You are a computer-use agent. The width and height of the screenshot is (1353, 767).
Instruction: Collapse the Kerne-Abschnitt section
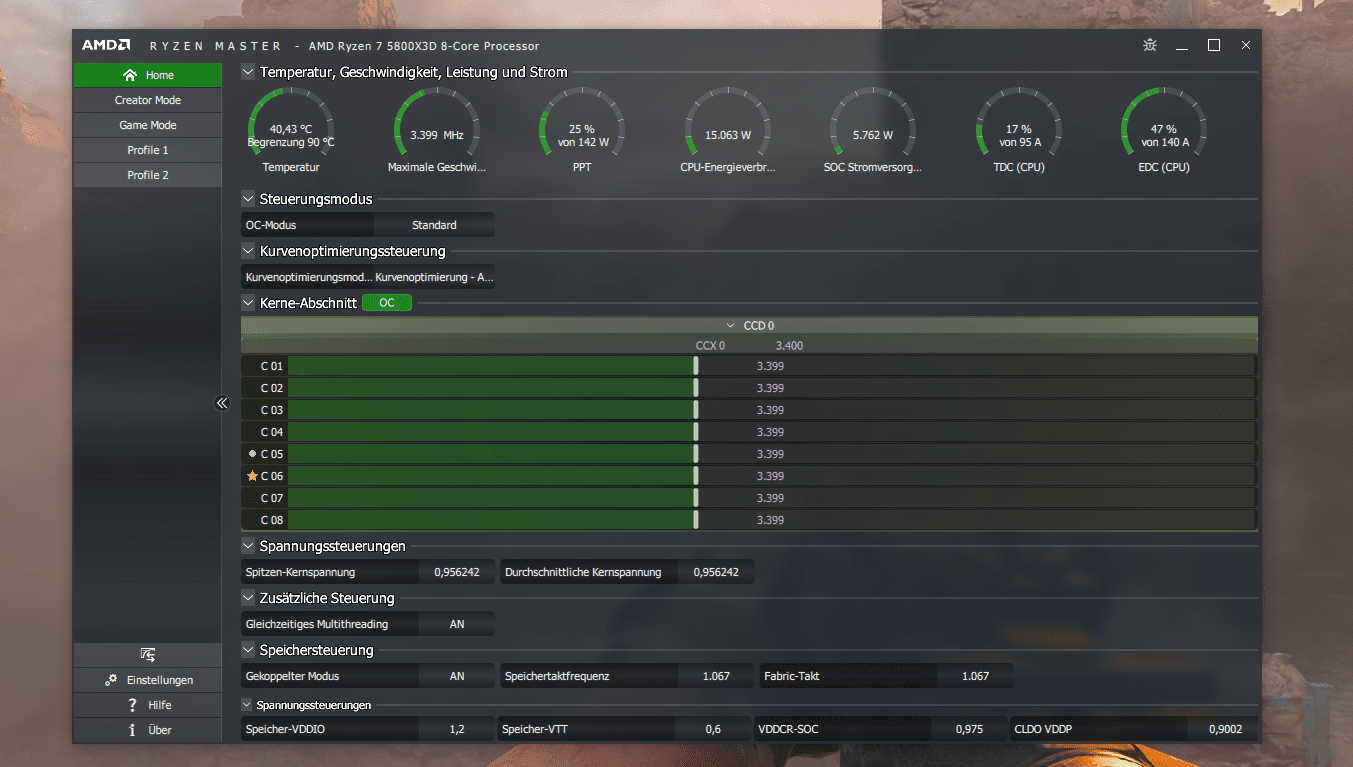click(248, 302)
